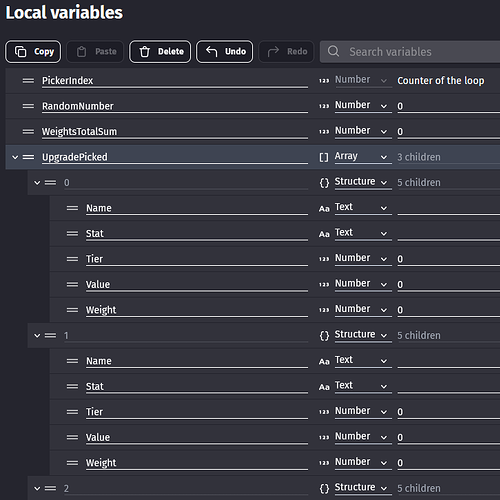Click the text type icon on first Name row
Screen dimensions: 500x500
pos(324,209)
